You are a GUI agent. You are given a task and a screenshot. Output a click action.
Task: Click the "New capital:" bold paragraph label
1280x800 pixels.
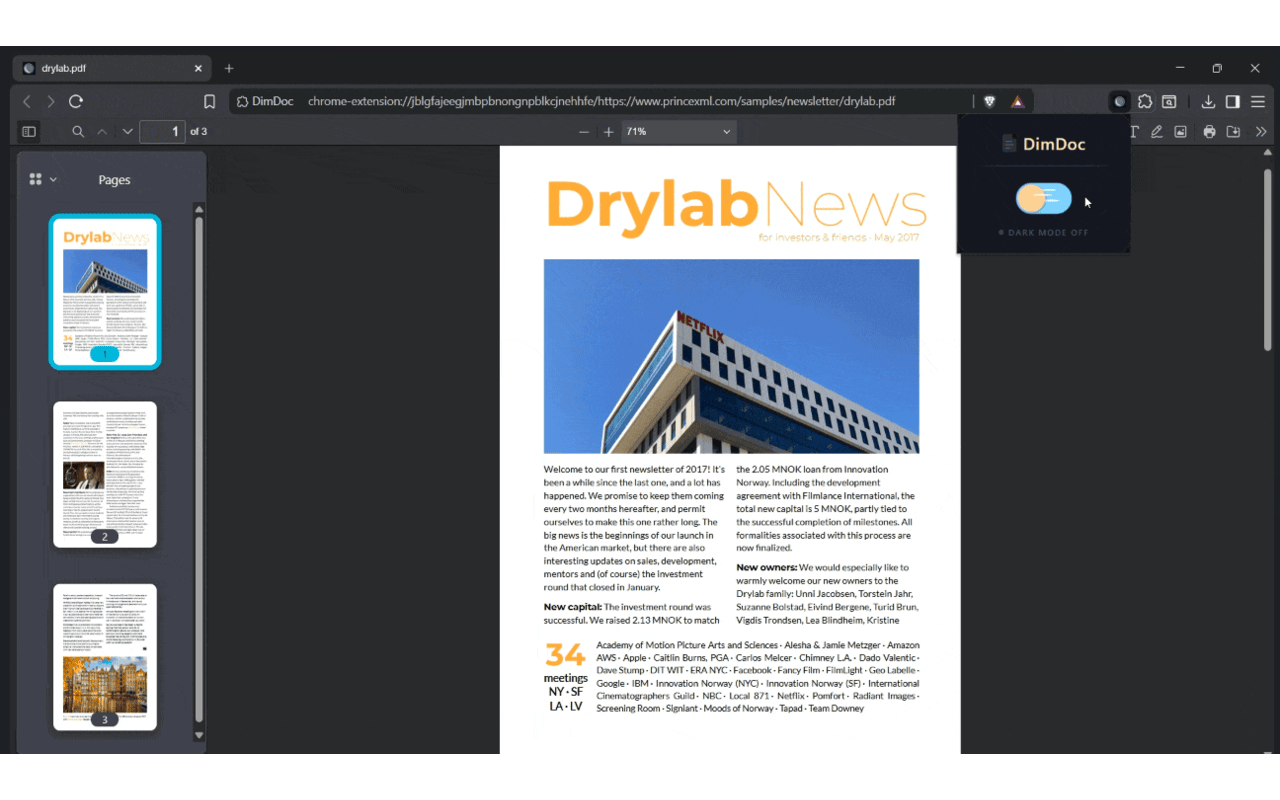pos(572,607)
